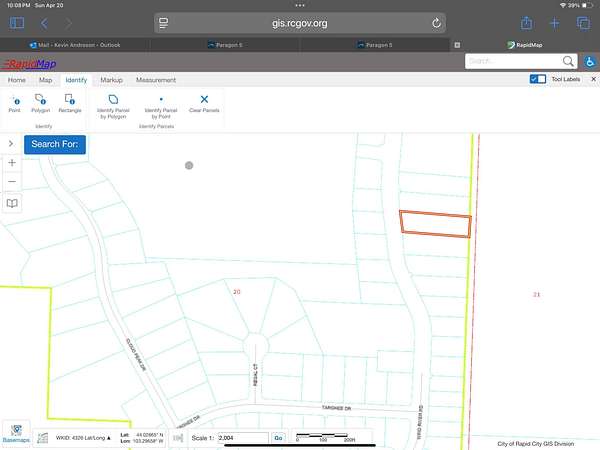Click the Go button next to scale

[279, 438]
